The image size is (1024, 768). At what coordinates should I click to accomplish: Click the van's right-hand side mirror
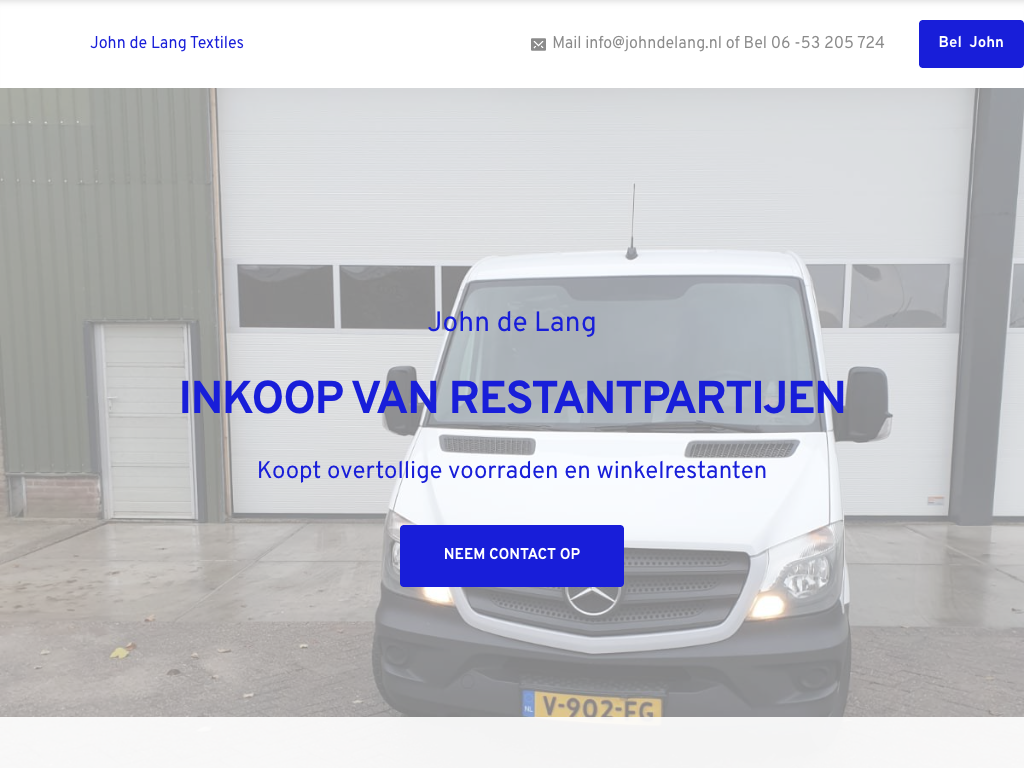(865, 403)
